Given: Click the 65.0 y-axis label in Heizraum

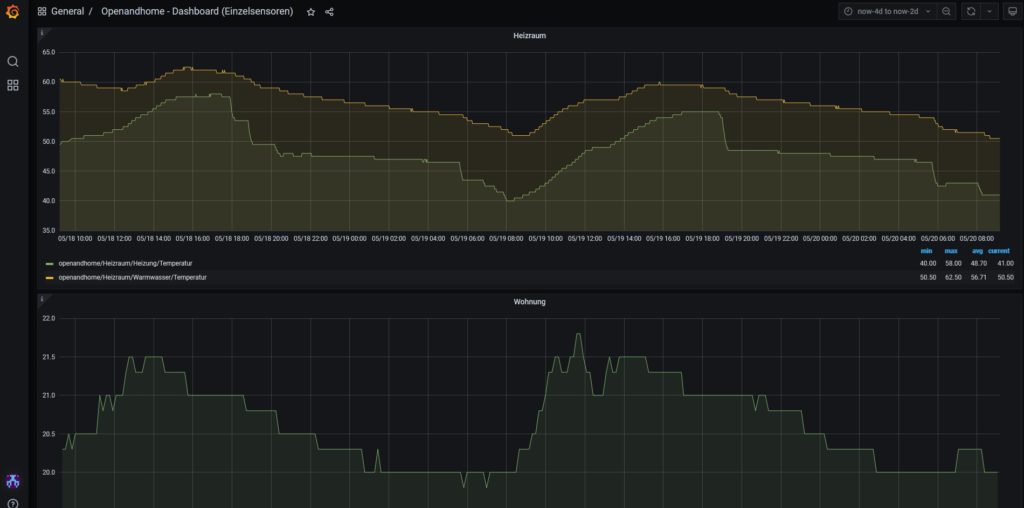Looking at the screenshot, I should [x=49, y=52].
